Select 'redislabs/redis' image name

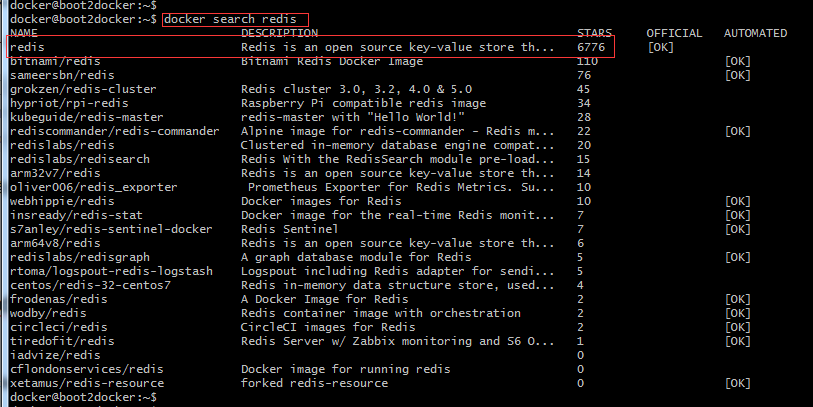pyautogui.click(x=62, y=145)
